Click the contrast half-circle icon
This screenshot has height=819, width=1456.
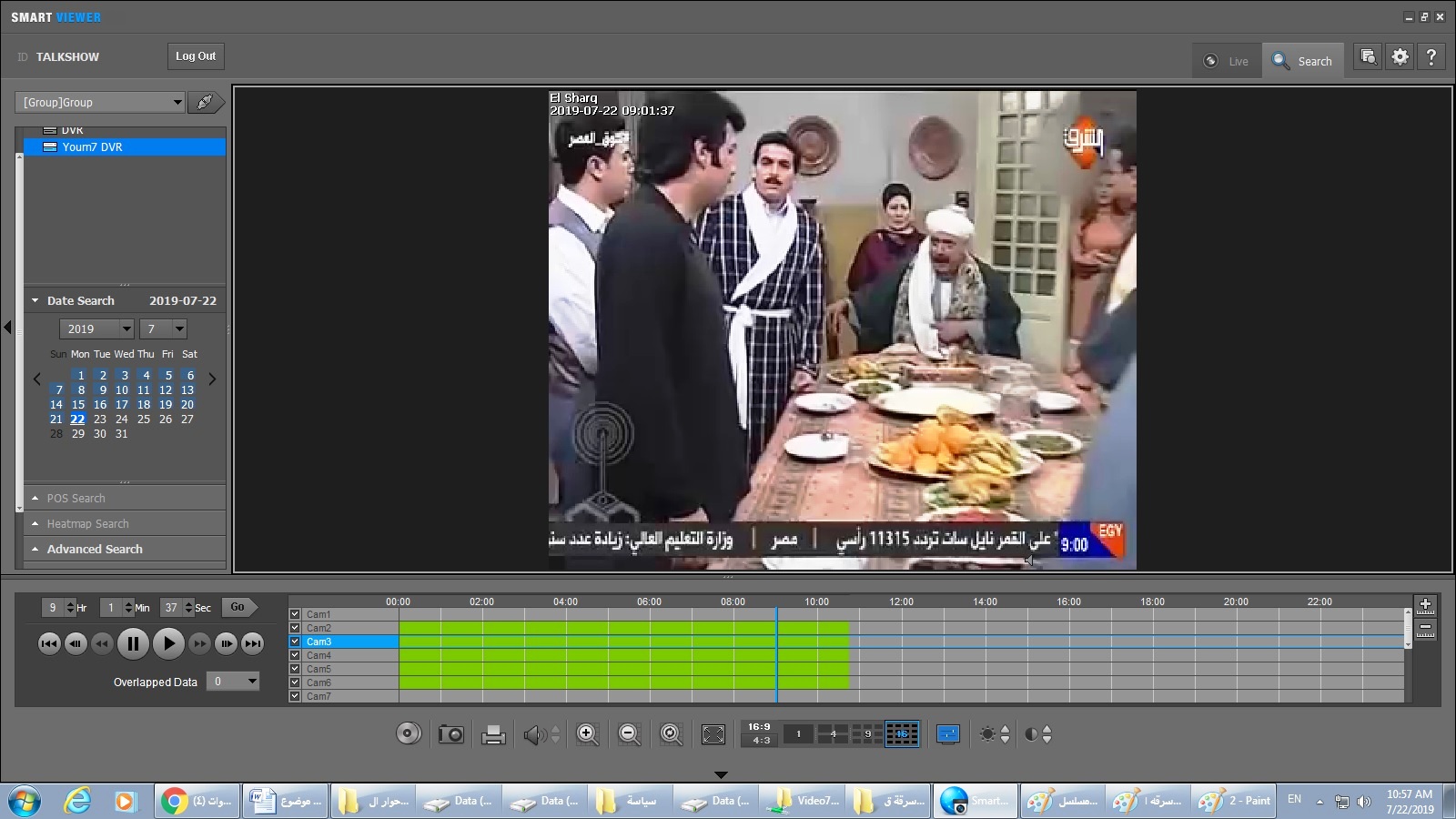1031,734
